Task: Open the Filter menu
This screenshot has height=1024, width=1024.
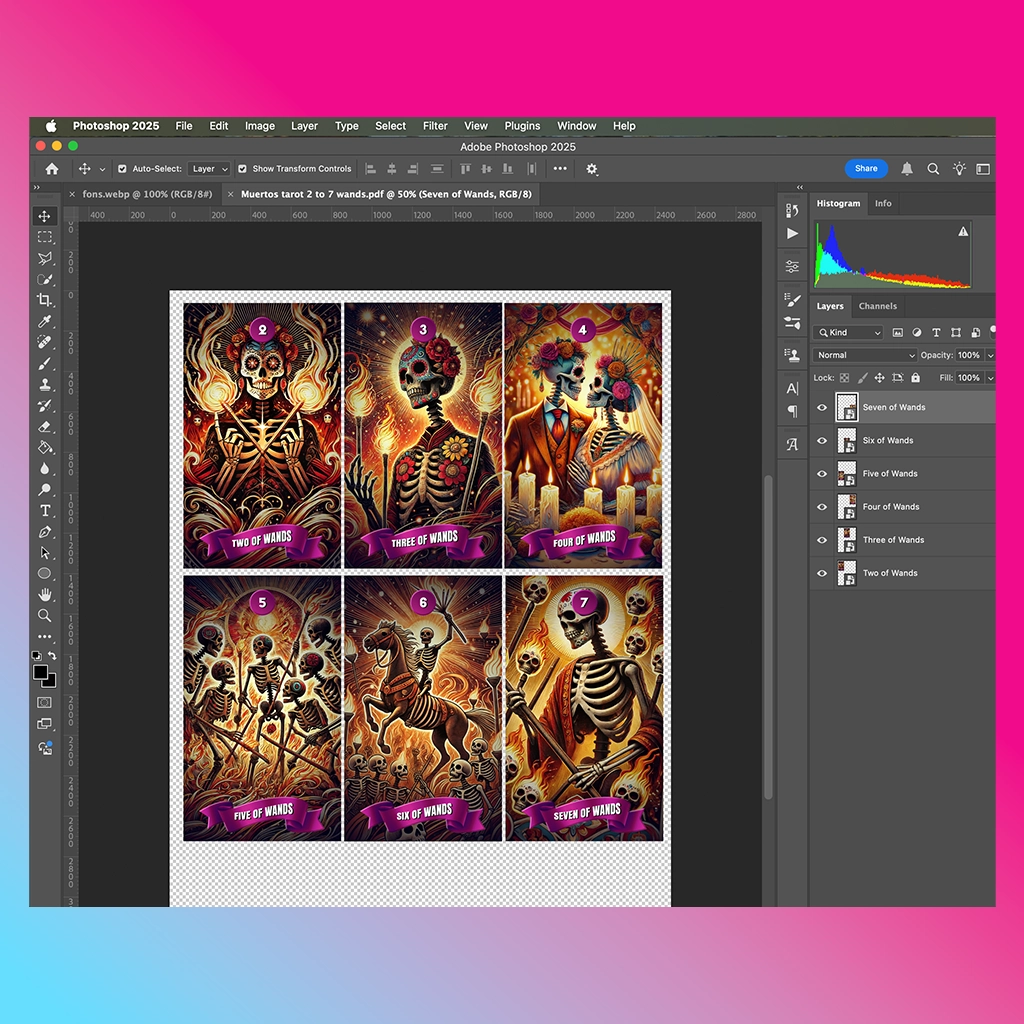Action: click(435, 126)
